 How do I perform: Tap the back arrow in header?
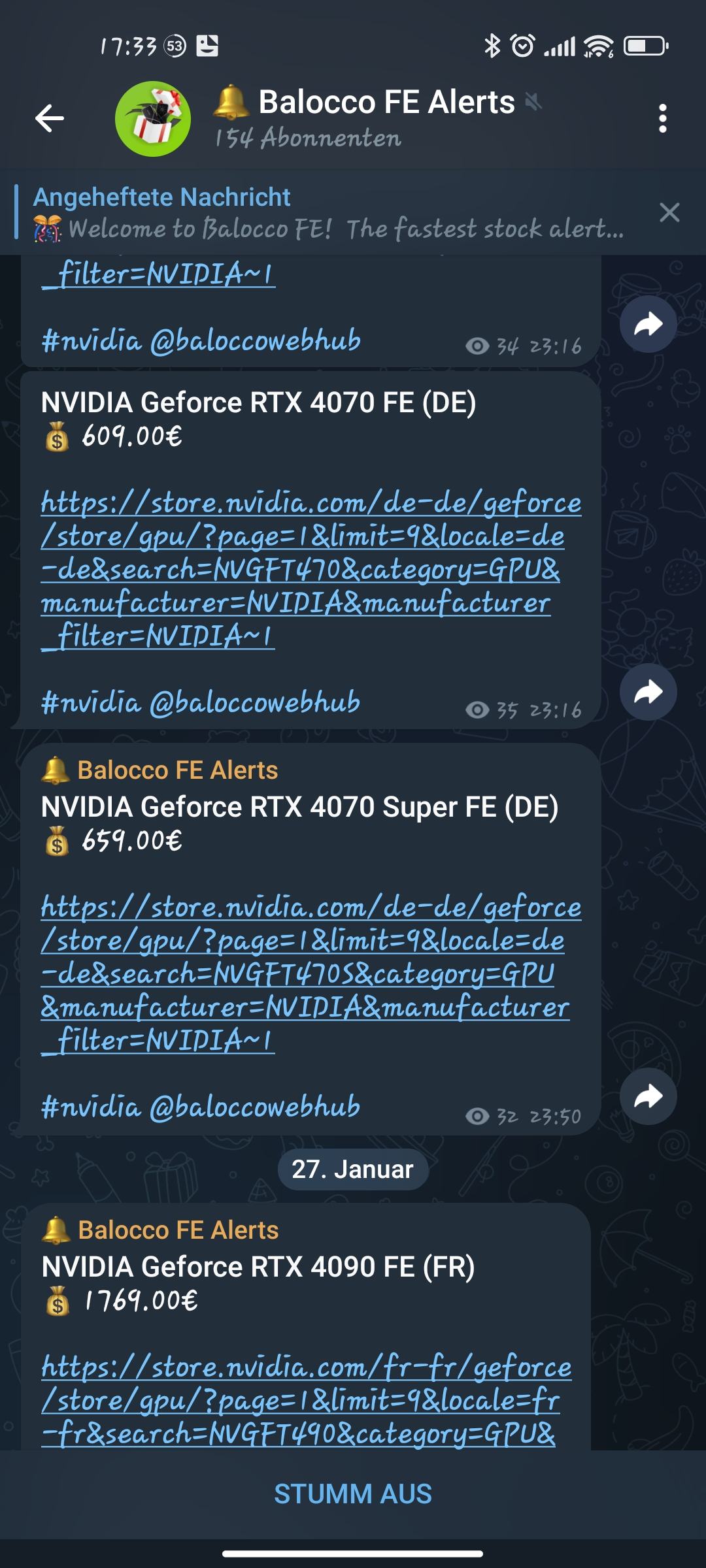50,118
